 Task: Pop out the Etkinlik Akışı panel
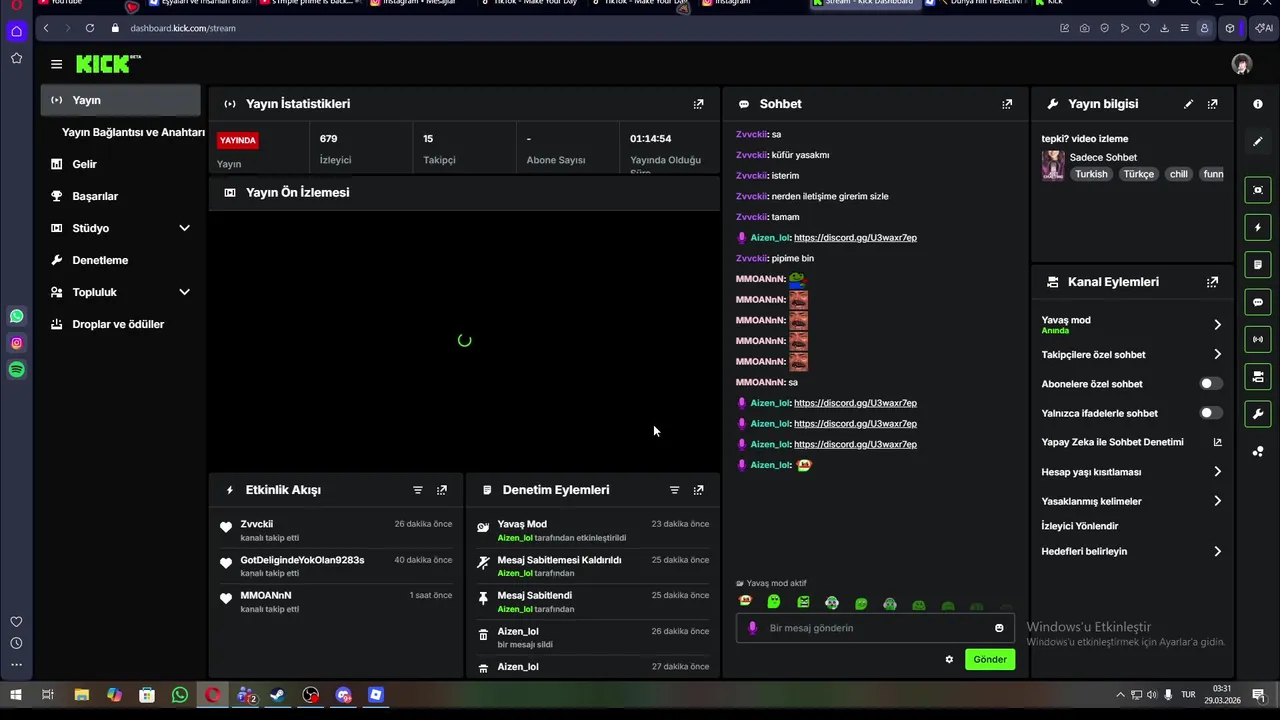click(x=442, y=490)
